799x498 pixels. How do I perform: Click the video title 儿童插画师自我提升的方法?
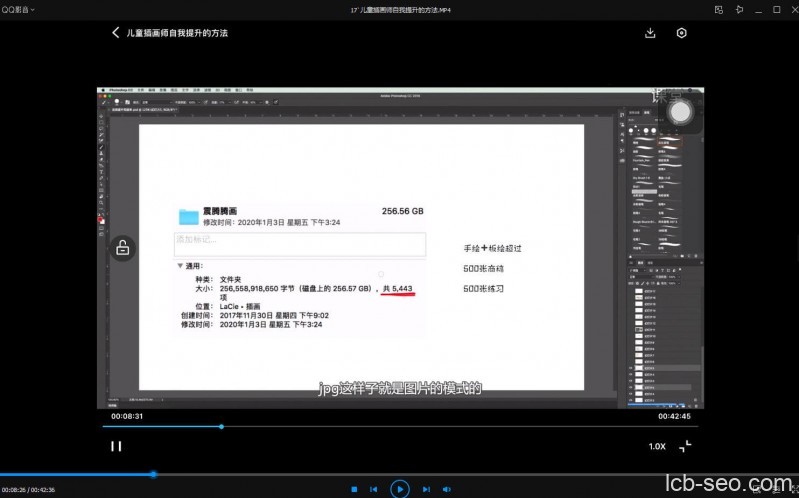177,33
